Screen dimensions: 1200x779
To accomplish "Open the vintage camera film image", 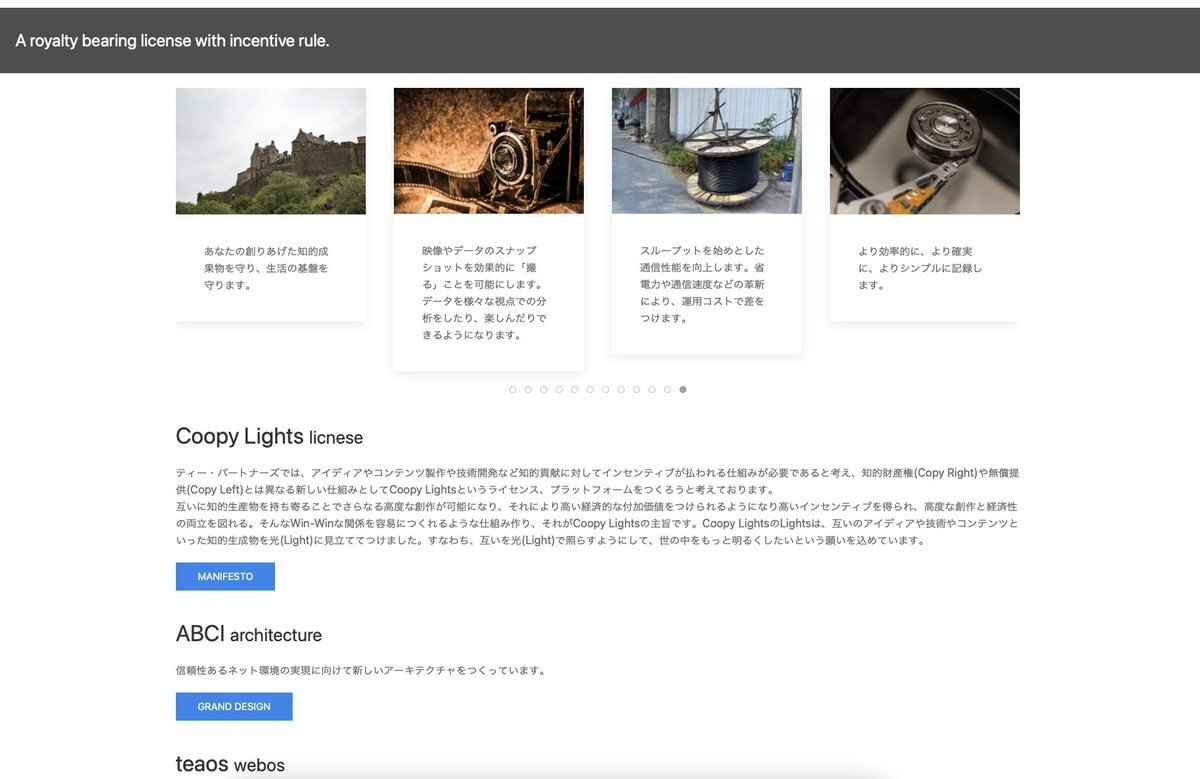I will (x=489, y=151).
